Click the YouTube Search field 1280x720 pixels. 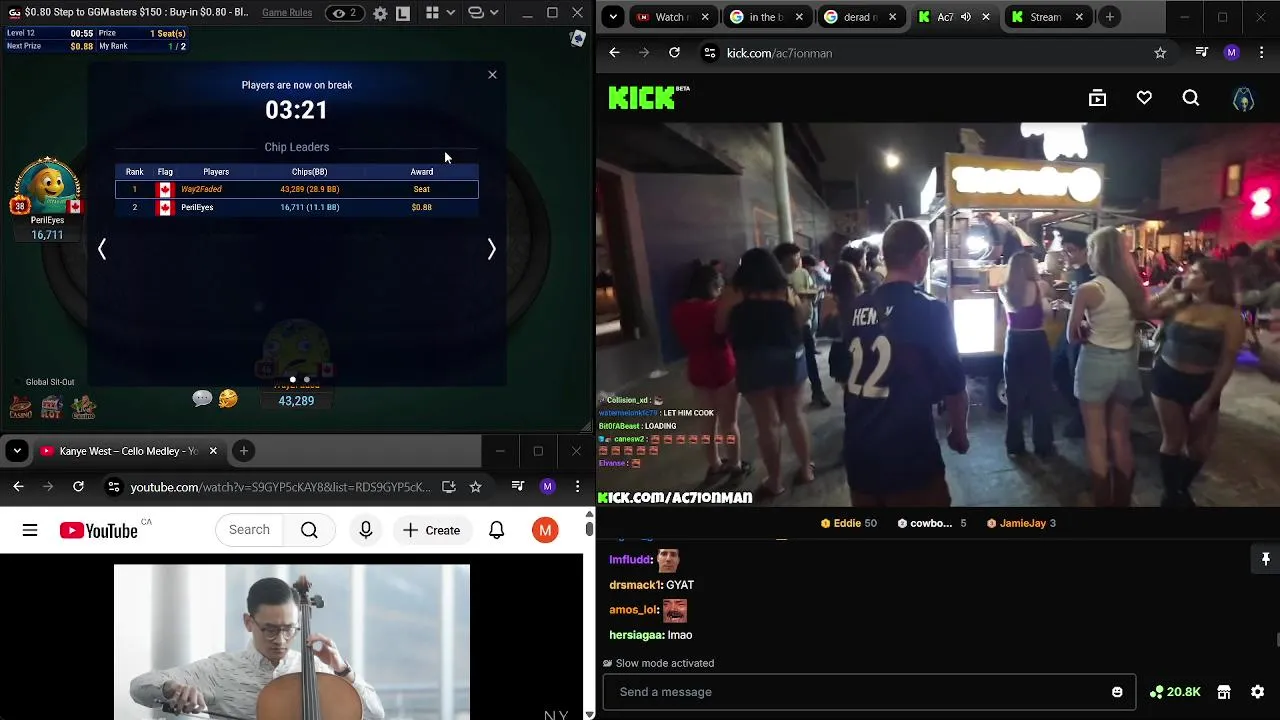tap(249, 530)
